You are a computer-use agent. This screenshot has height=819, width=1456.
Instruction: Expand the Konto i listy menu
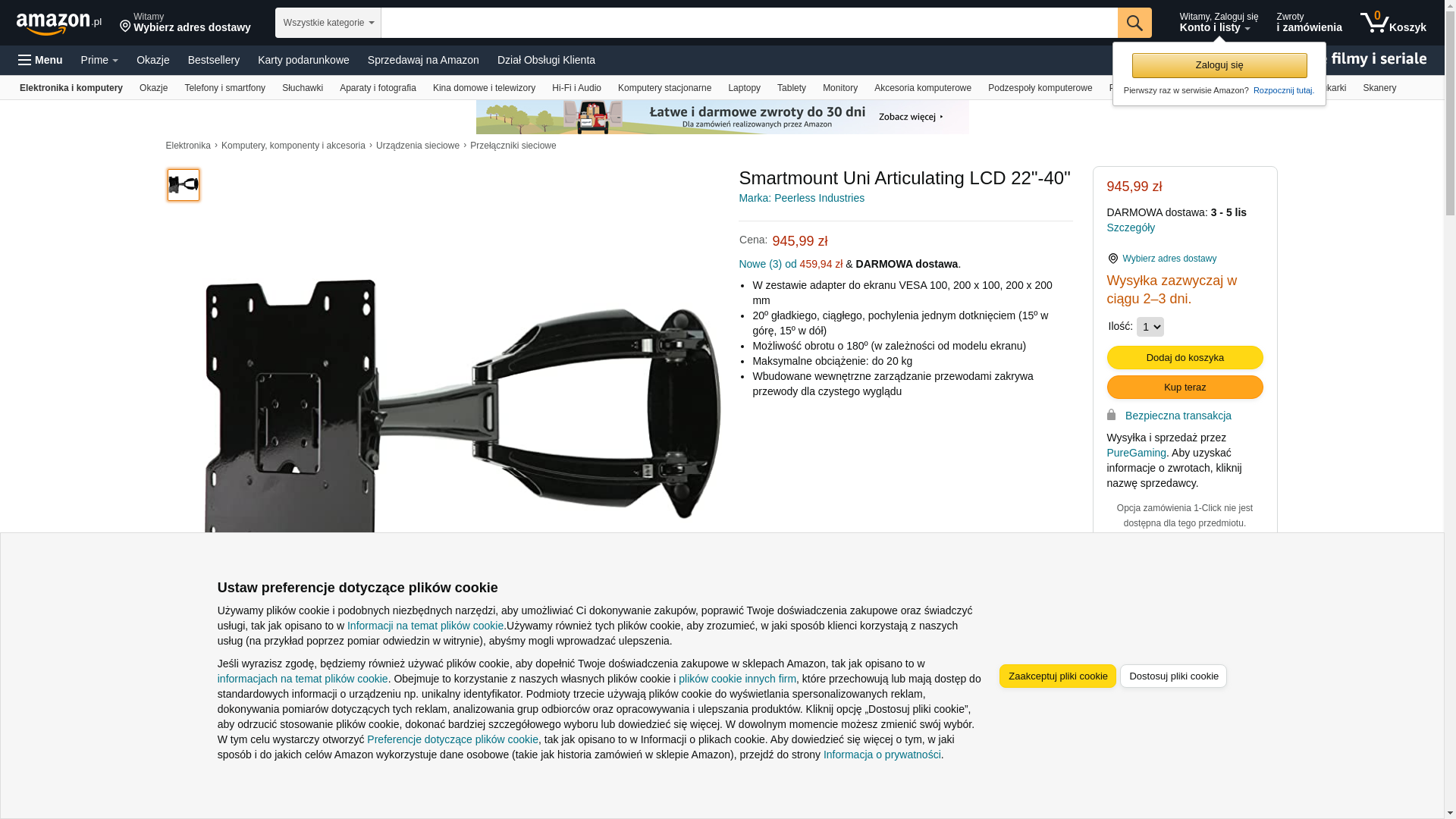click(x=1219, y=23)
